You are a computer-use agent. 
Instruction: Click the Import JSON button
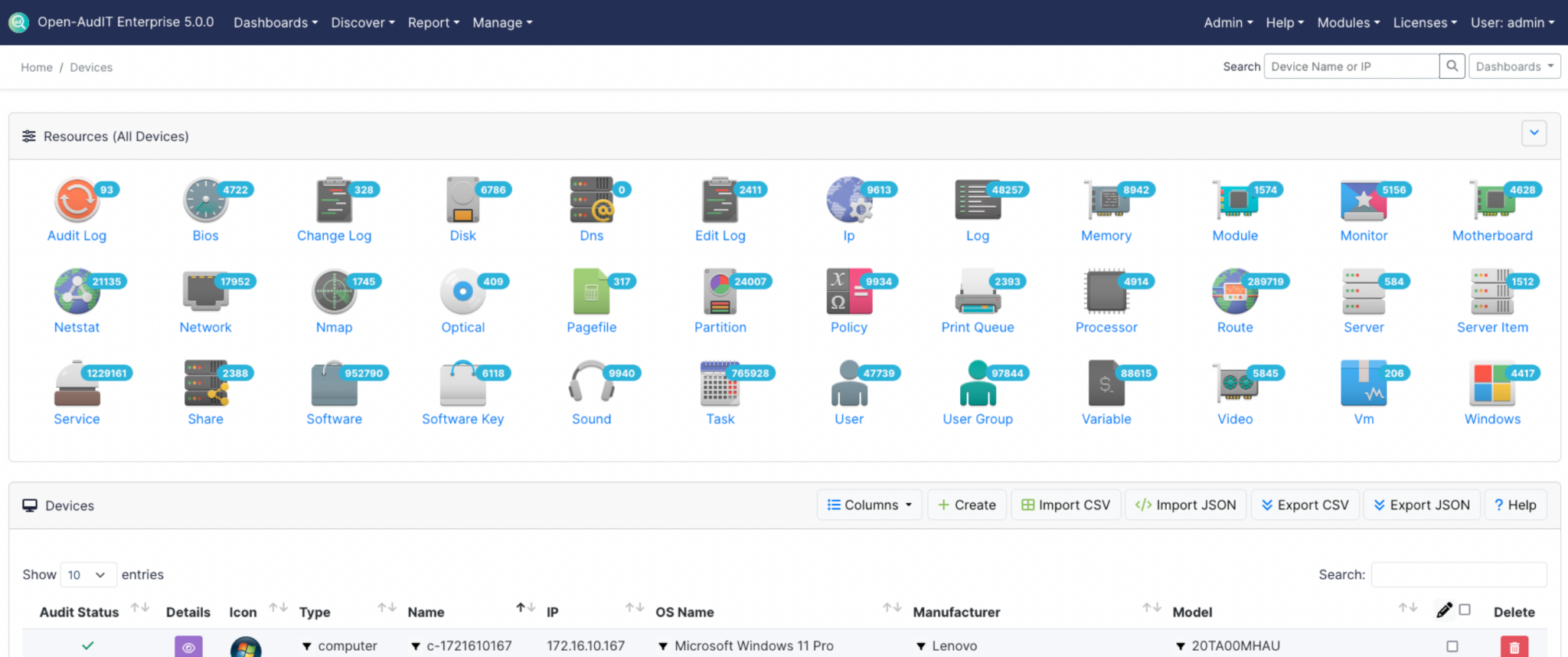coord(1185,505)
